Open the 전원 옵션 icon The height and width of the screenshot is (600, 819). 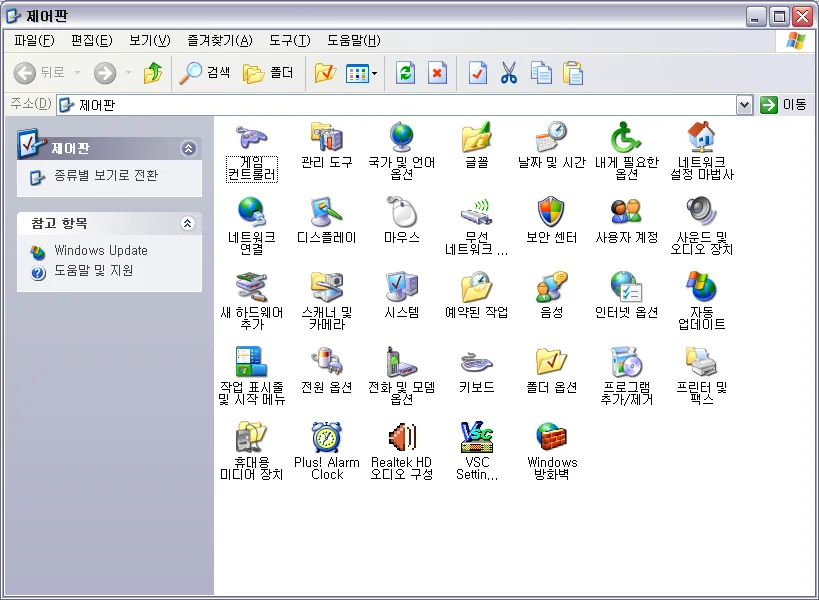point(327,362)
